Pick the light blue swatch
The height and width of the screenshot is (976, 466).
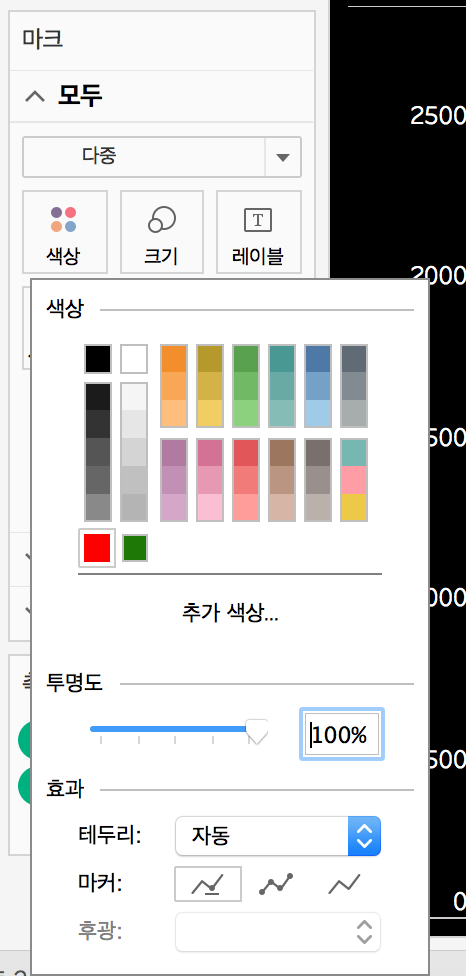[x=318, y=413]
